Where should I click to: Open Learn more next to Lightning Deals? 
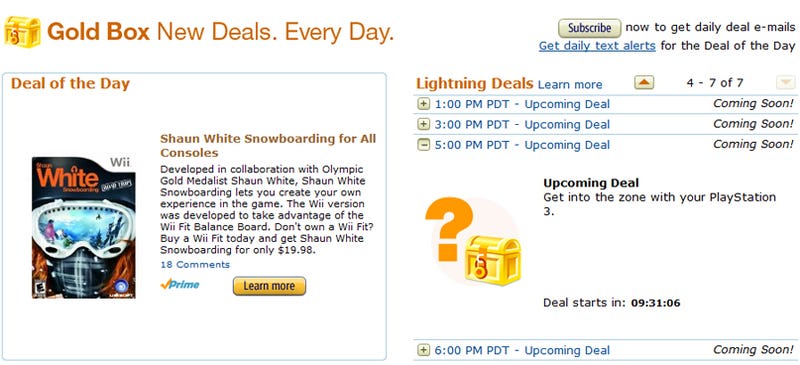[x=570, y=84]
